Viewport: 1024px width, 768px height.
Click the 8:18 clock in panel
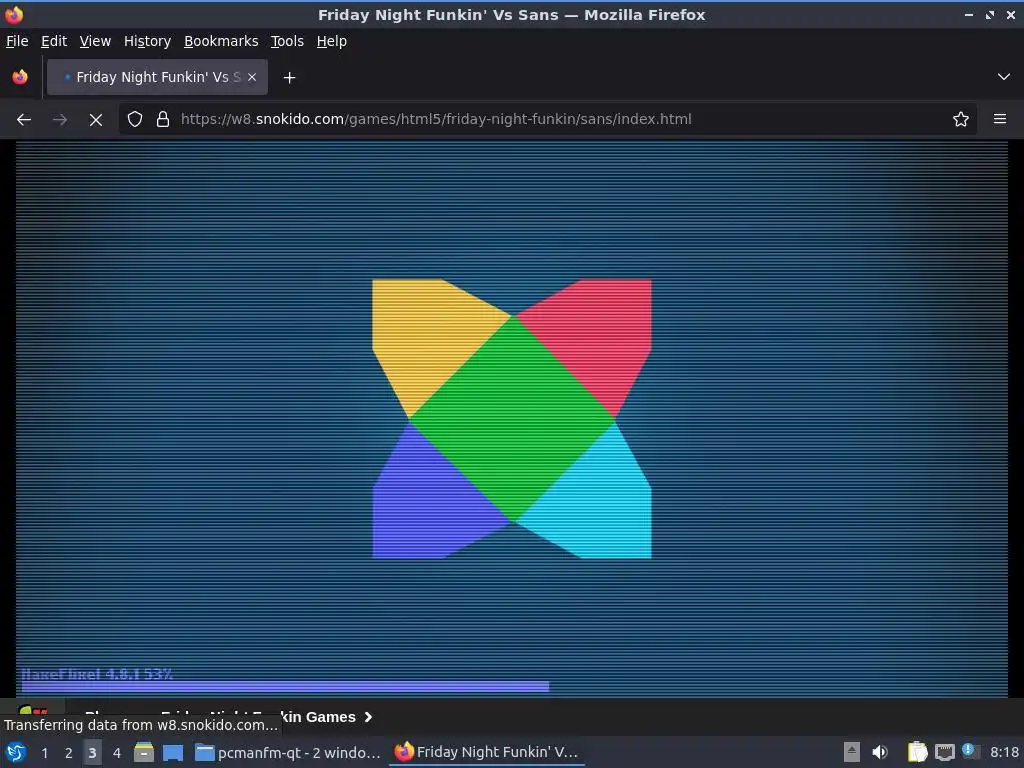click(1004, 752)
